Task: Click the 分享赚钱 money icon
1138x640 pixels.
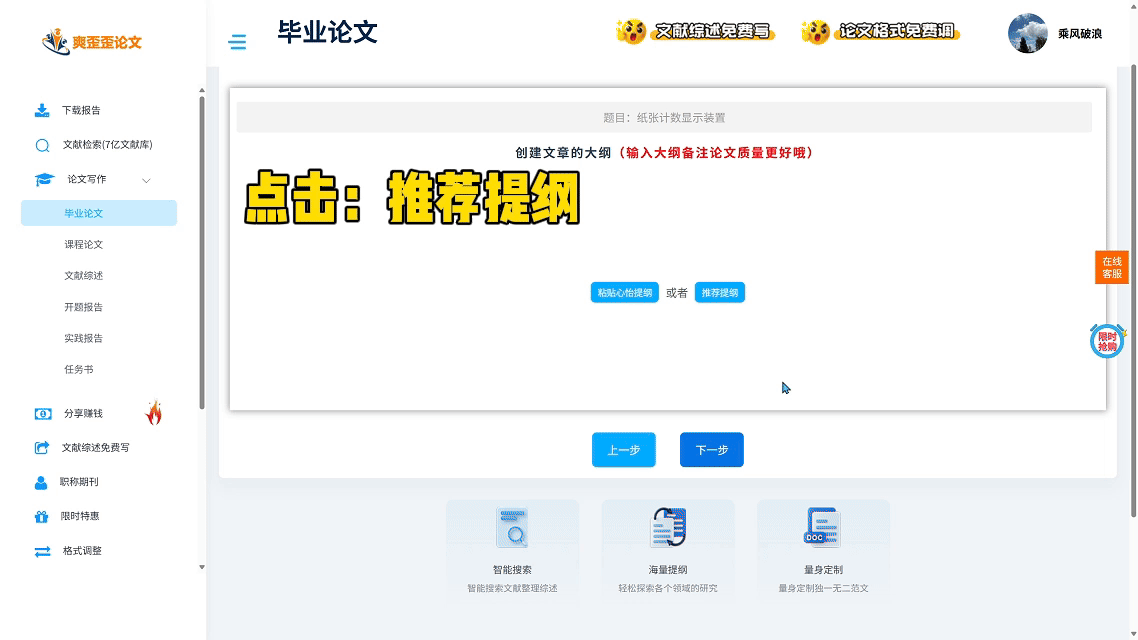Action: pos(43,414)
